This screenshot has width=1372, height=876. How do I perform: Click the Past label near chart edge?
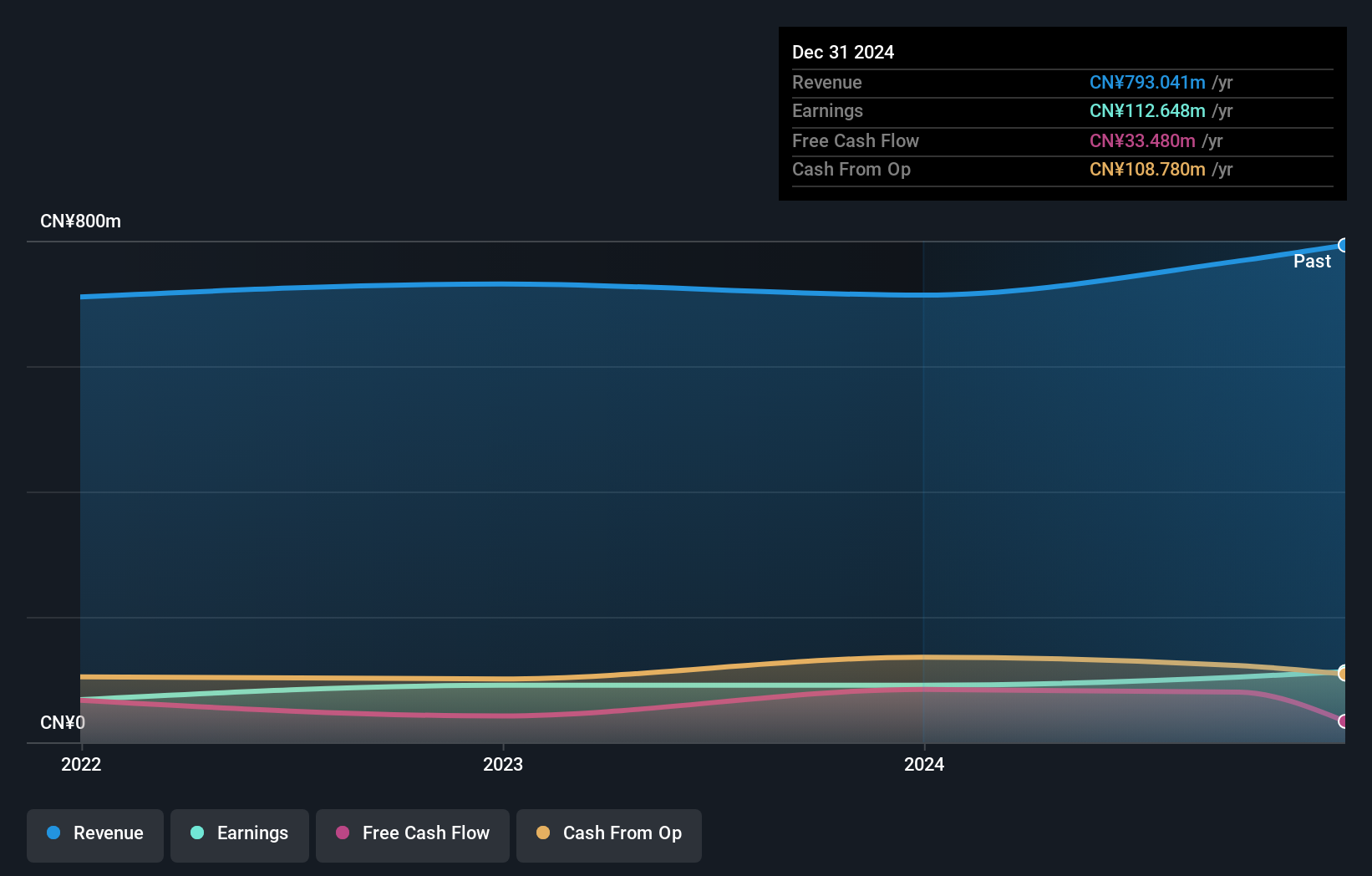[x=1312, y=262]
